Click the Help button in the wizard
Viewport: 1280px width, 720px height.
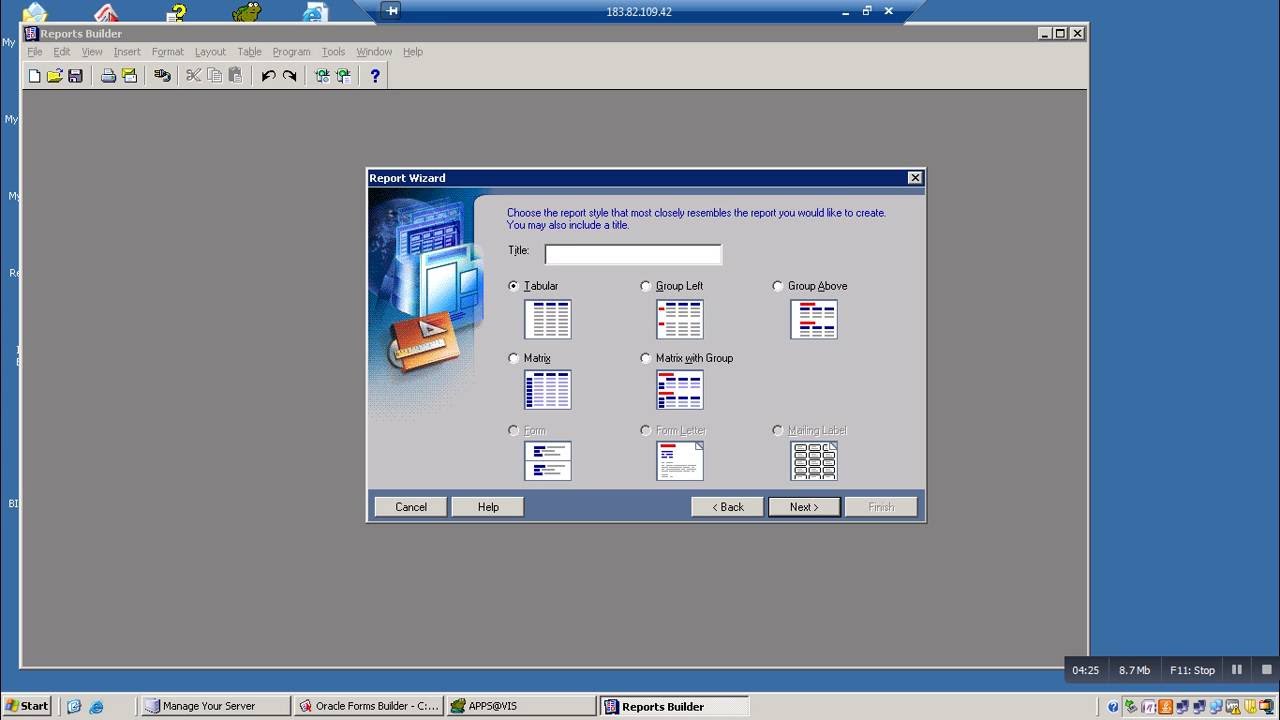(x=488, y=507)
